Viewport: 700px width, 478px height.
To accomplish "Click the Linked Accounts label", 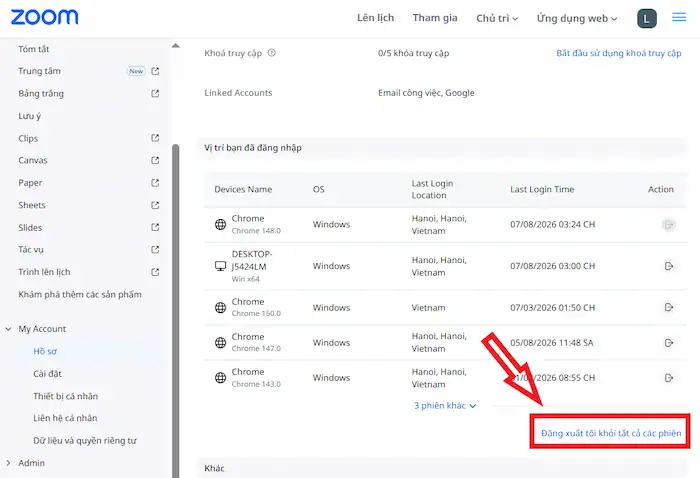I will click(238, 93).
